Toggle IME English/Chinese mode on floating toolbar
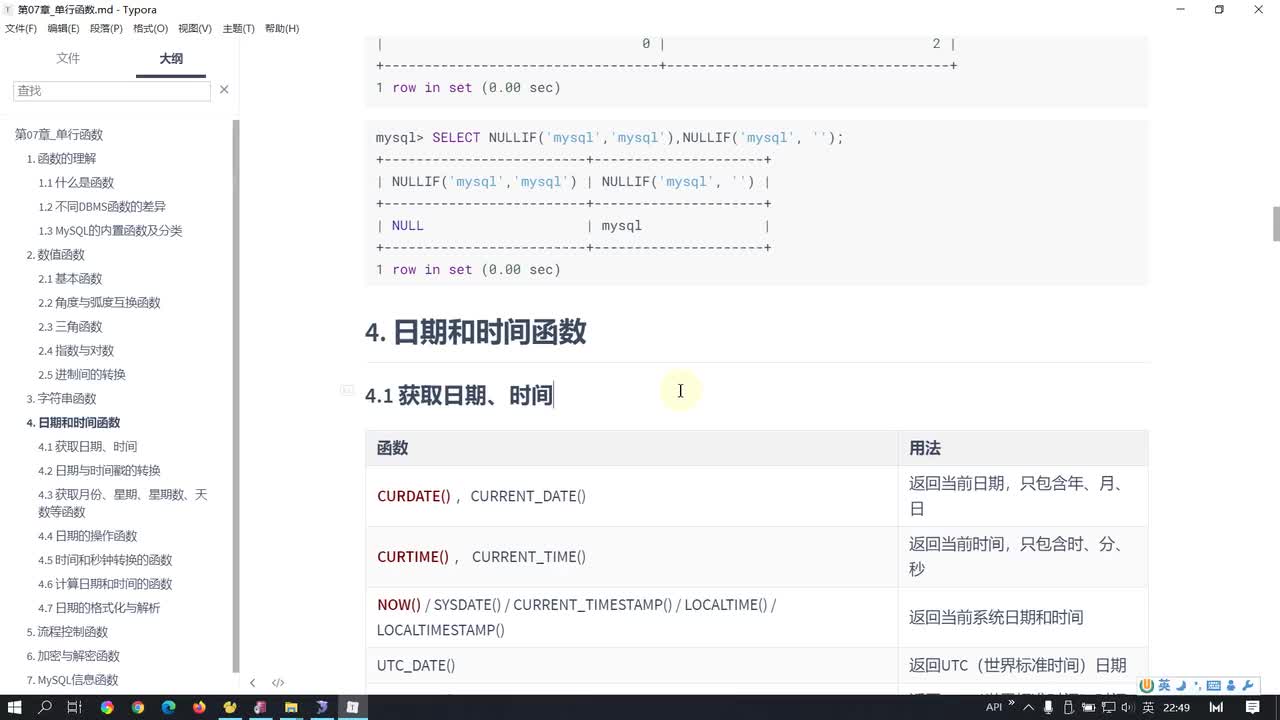Screen dimensions: 1280x720 pos(1164,685)
